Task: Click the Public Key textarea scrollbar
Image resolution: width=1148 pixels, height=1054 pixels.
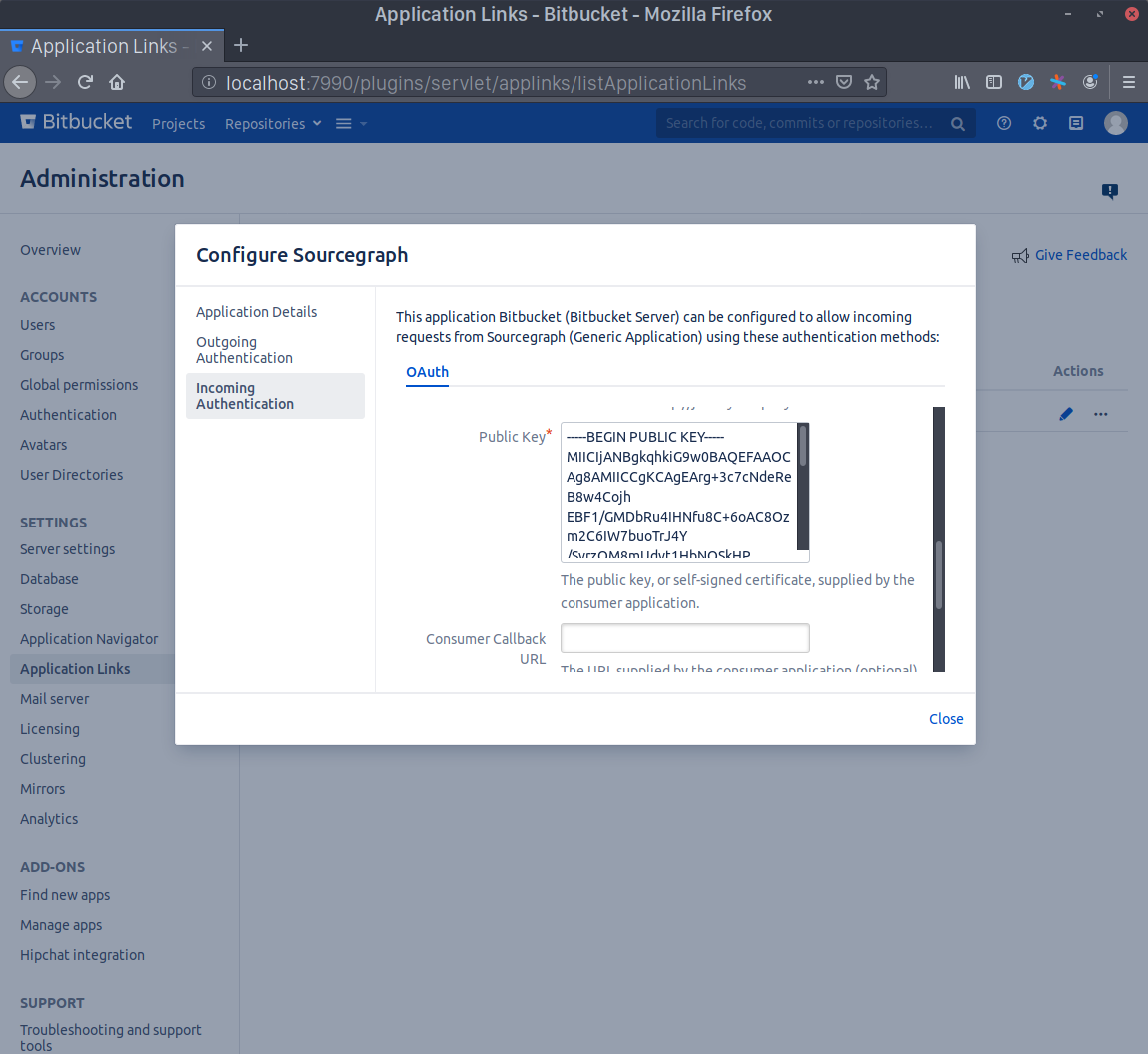Action: (x=803, y=486)
